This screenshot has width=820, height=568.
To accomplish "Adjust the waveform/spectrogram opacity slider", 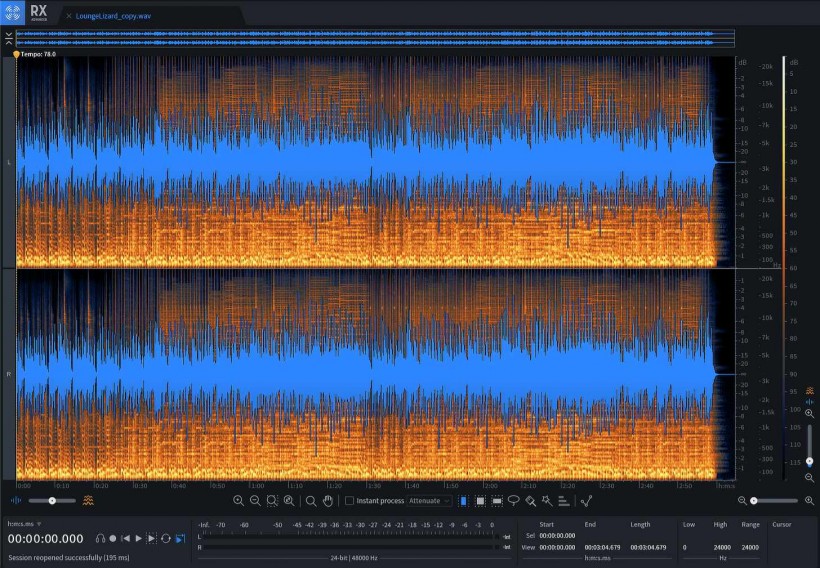I will [x=50, y=500].
